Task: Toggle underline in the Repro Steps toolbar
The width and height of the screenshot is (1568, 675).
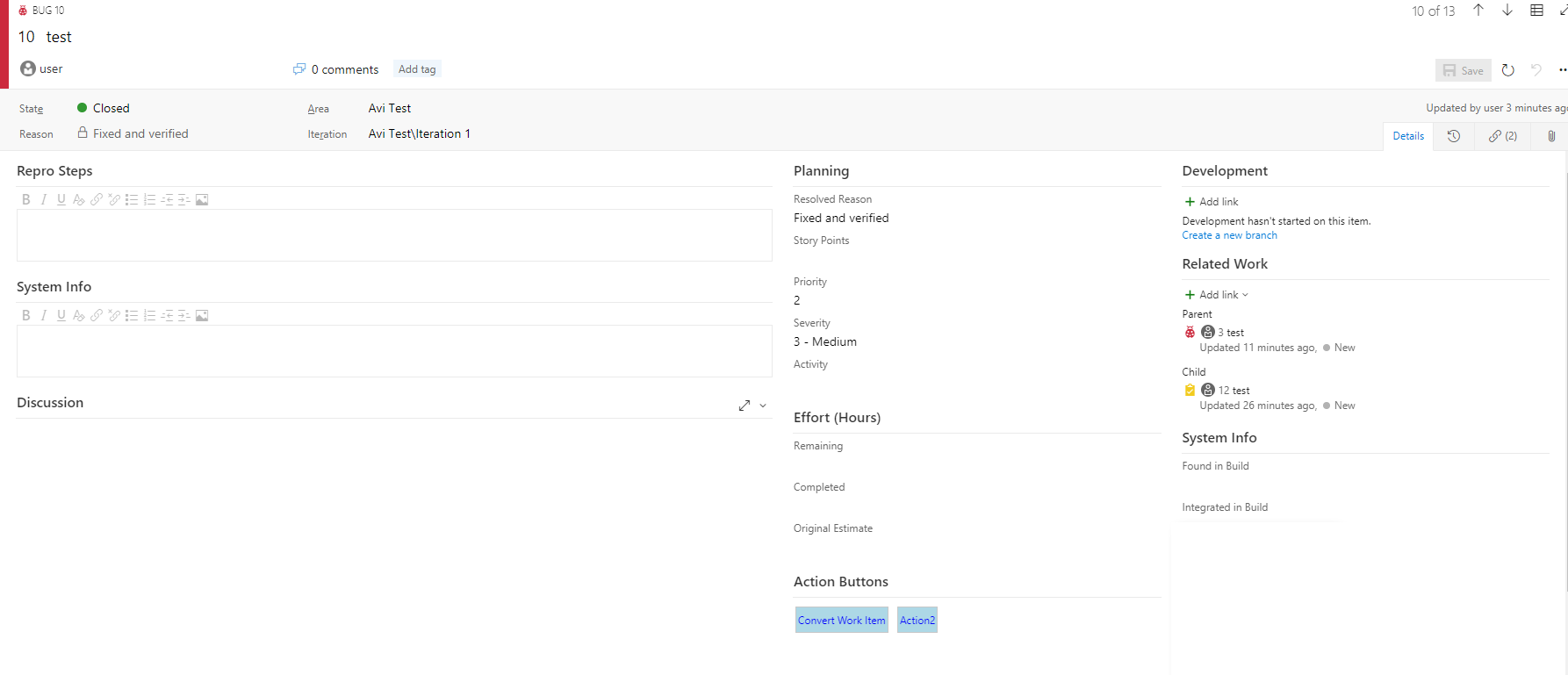Action: (x=61, y=200)
